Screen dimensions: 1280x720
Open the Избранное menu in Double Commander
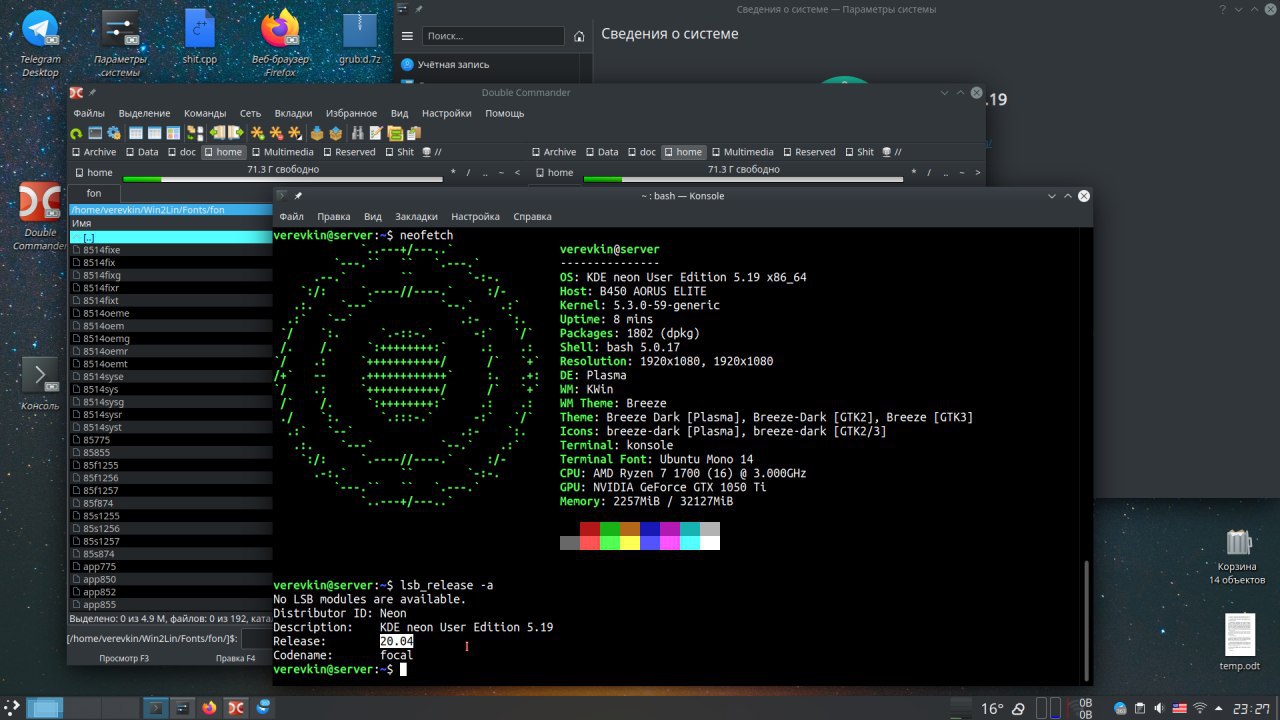coord(351,113)
